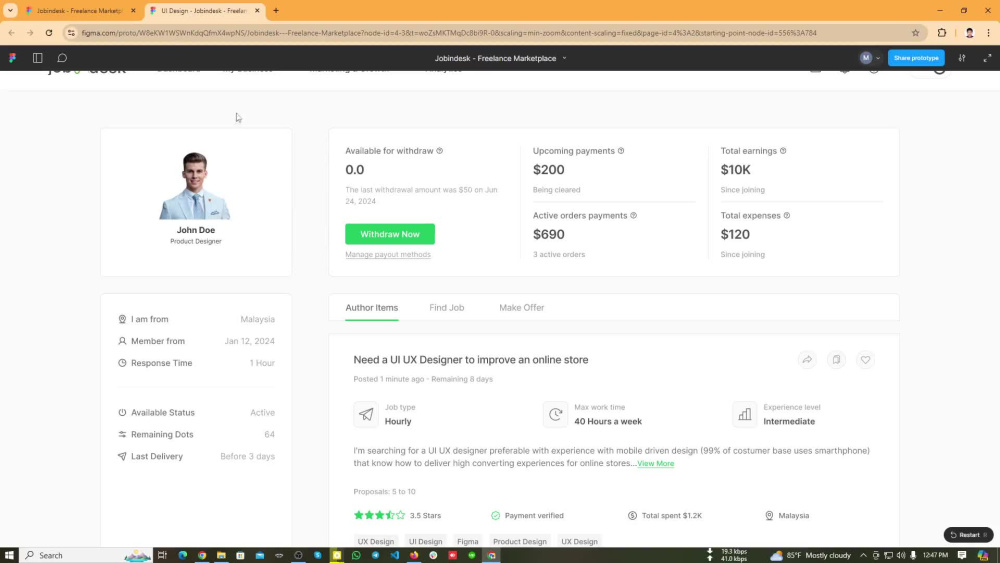Open browser extensions puzzle icon
The height and width of the screenshot is (563, 1000).
(942, 33)
